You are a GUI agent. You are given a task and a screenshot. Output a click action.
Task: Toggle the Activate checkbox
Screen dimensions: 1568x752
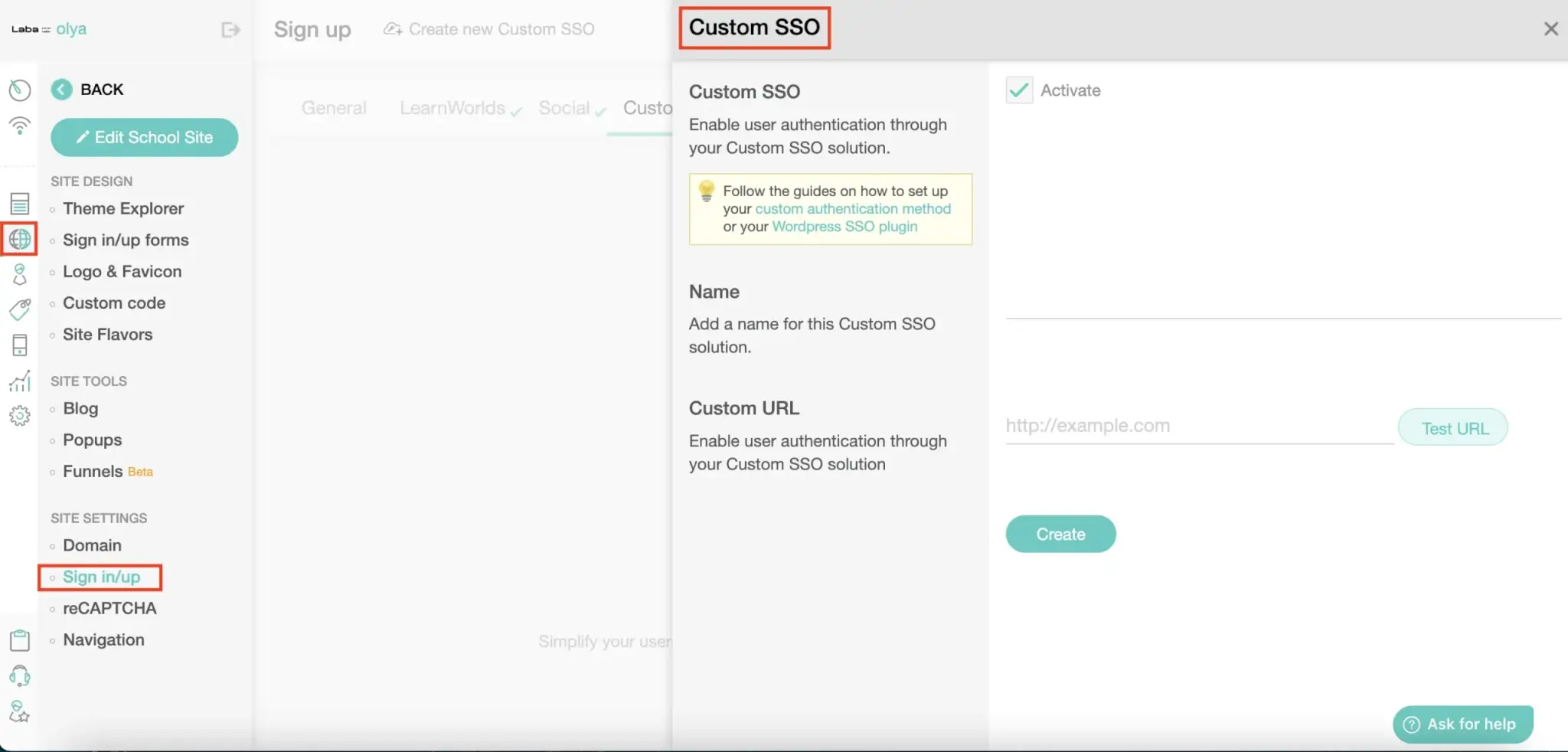click(1019, 90)
